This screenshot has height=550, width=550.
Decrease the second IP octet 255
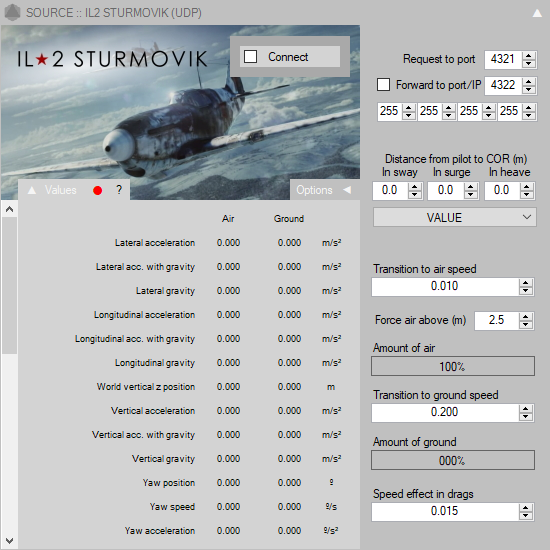pos(449,116)
